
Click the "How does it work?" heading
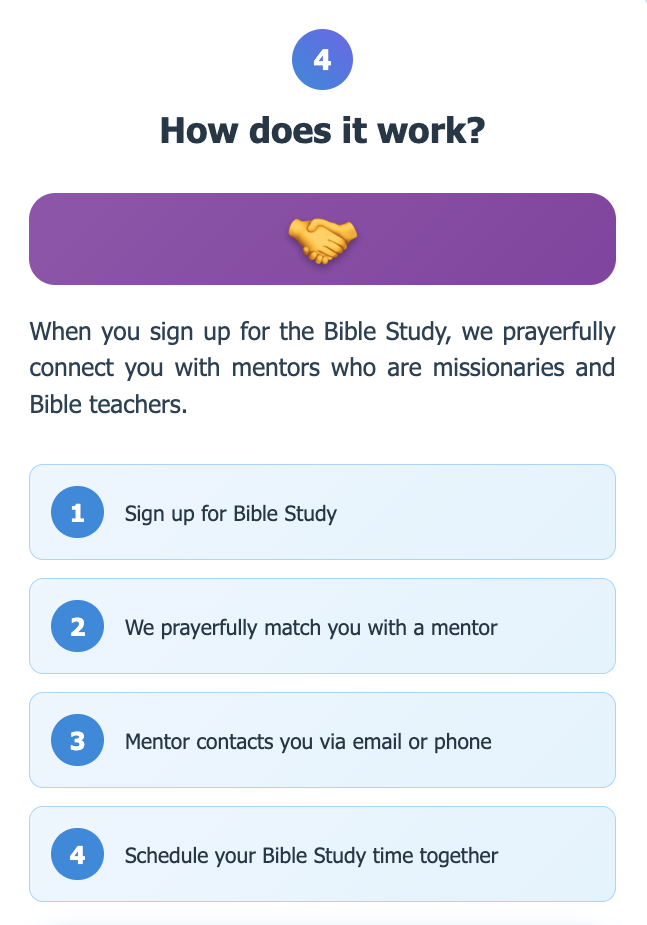click(x=323, y=130)
